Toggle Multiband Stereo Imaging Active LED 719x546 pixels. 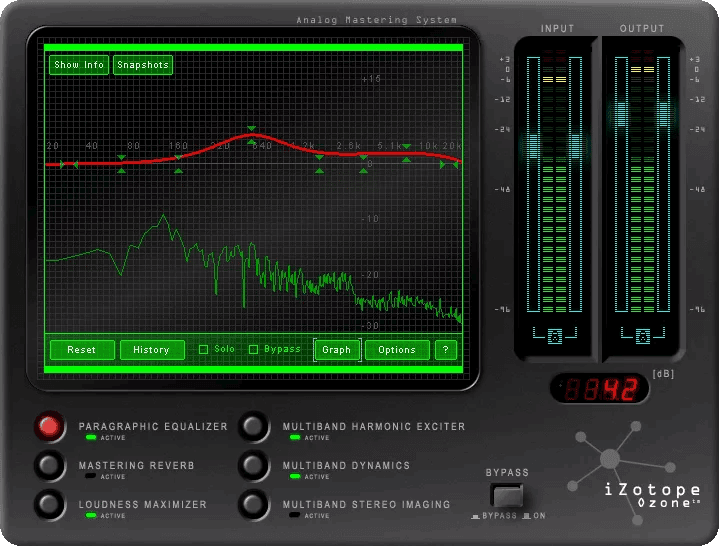[x=295, y=515]
